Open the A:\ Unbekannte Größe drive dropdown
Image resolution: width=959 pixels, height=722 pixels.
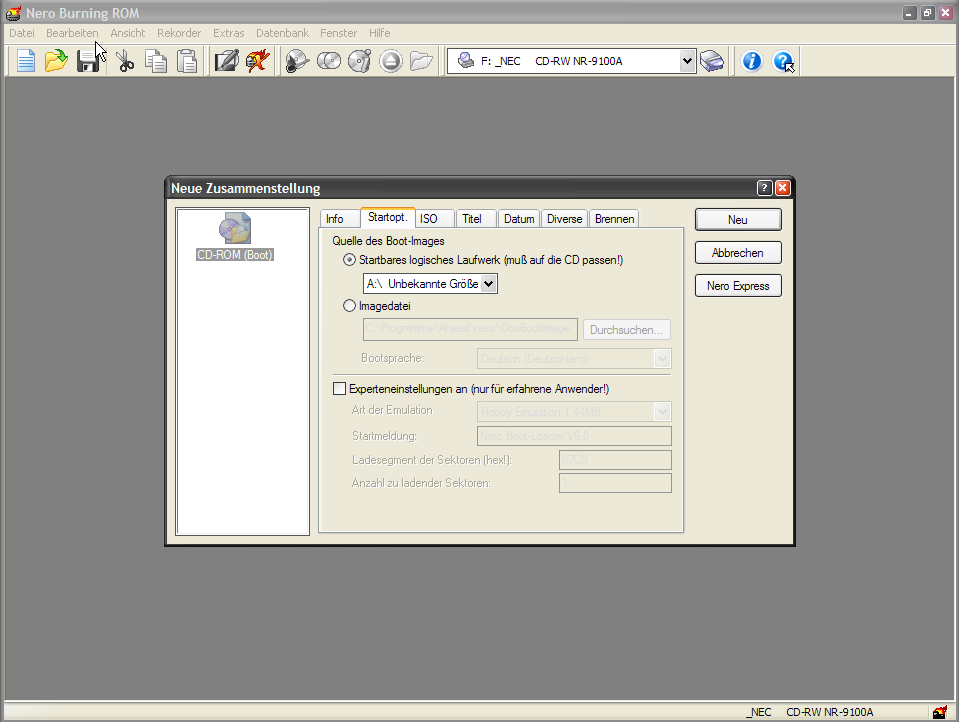pos(488,284)
